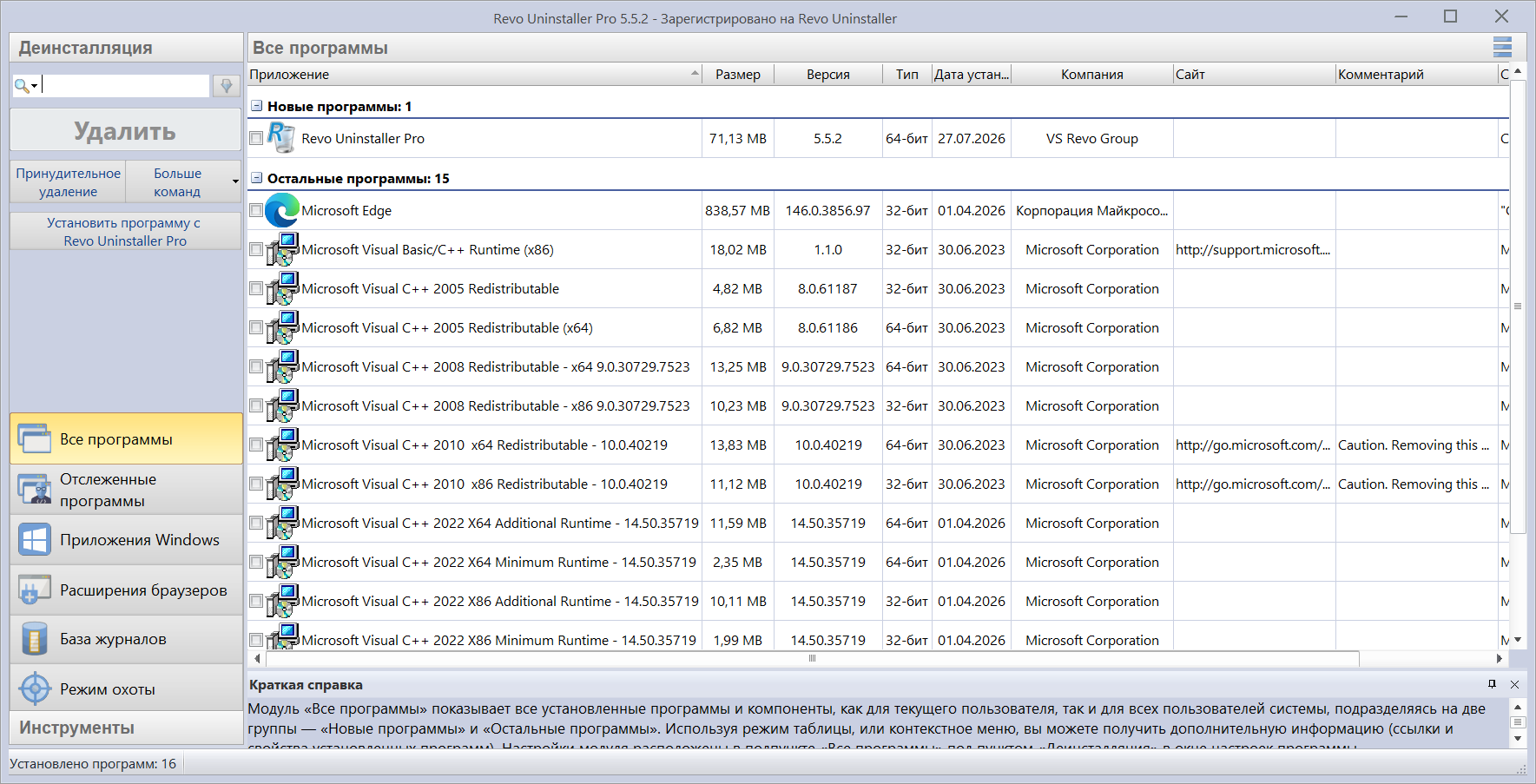Image resolution: width=1536 pixels, height=784 pixels.
Task: Click icon of Visual C++ 2022 X64 Additional Runtime
Action: coord(282,523)
